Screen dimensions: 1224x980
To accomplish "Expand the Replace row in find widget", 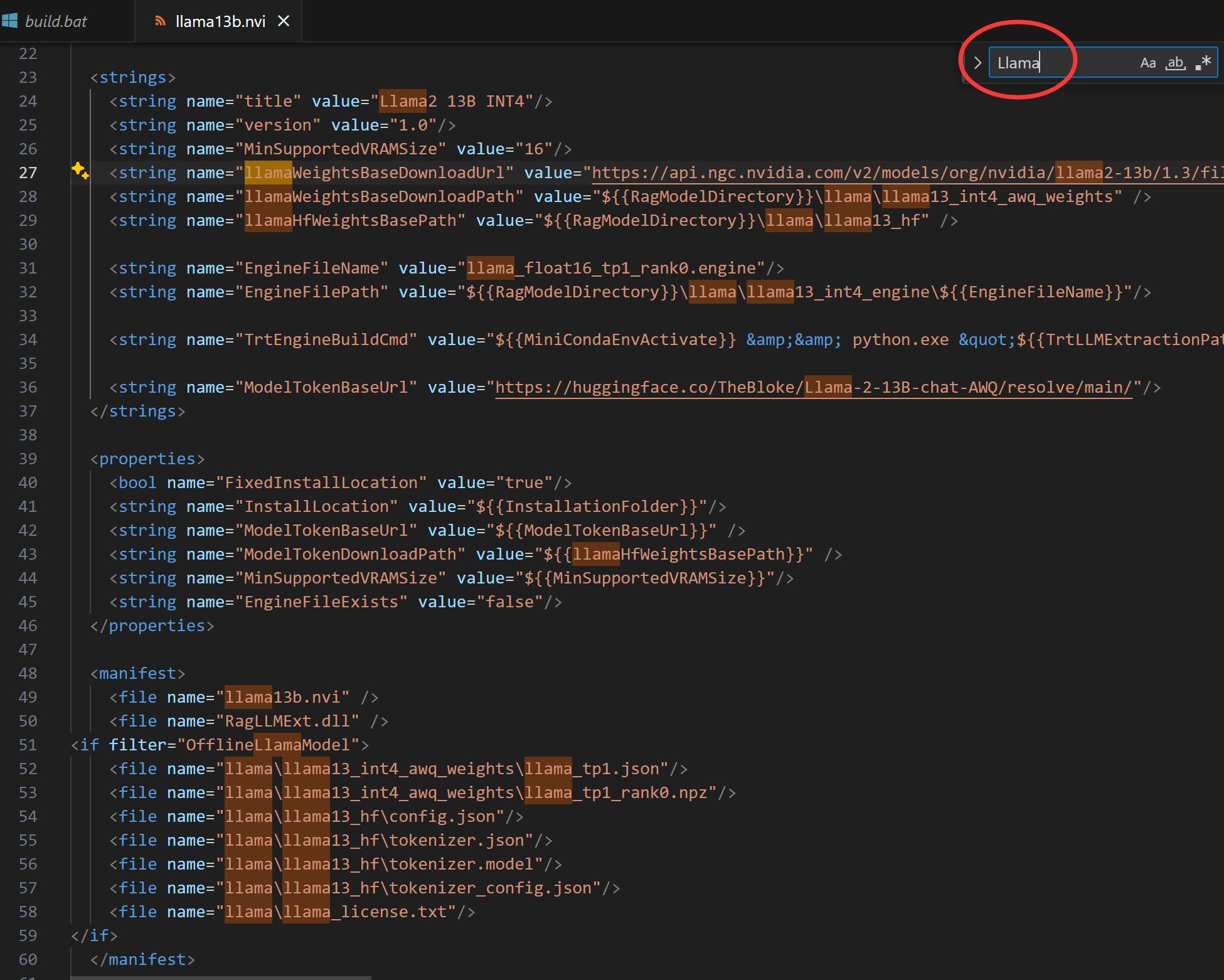I will point(977,63).
